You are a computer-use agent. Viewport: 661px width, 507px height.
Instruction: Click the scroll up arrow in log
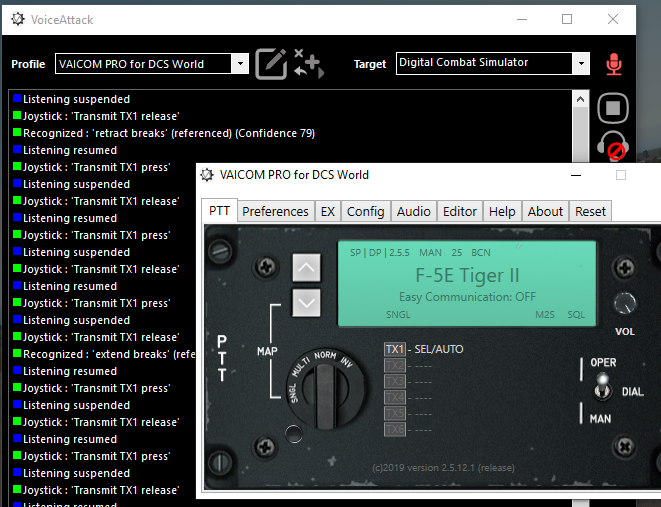580,99
